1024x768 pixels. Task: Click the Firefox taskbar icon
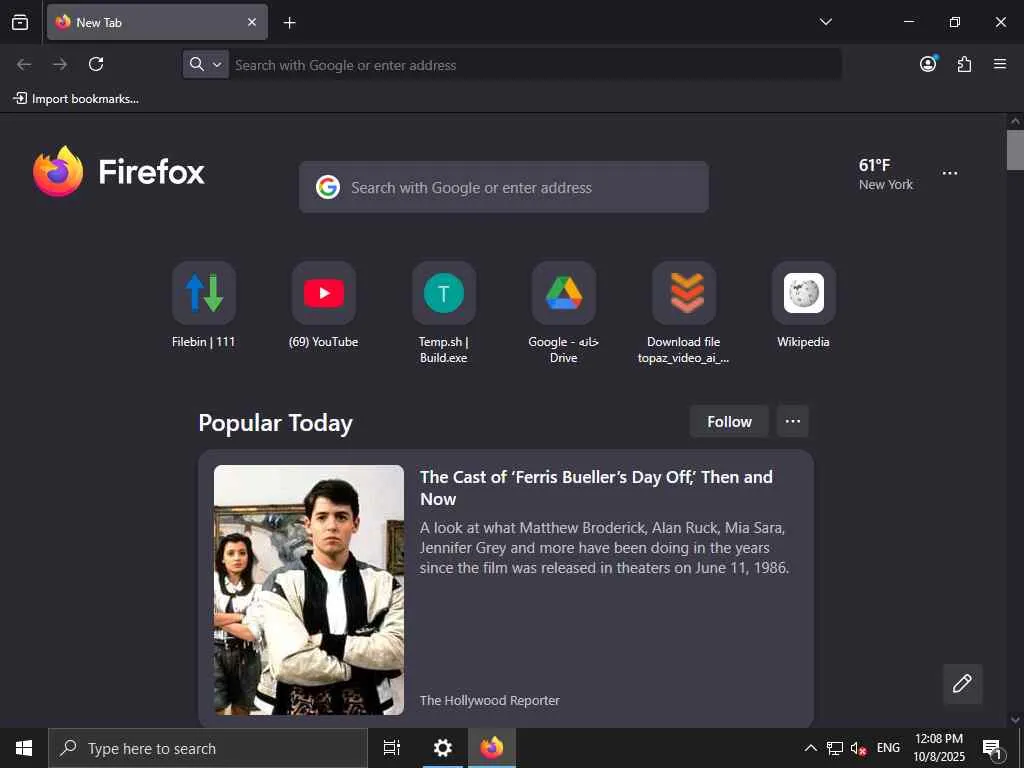click(x=491, y=748)
